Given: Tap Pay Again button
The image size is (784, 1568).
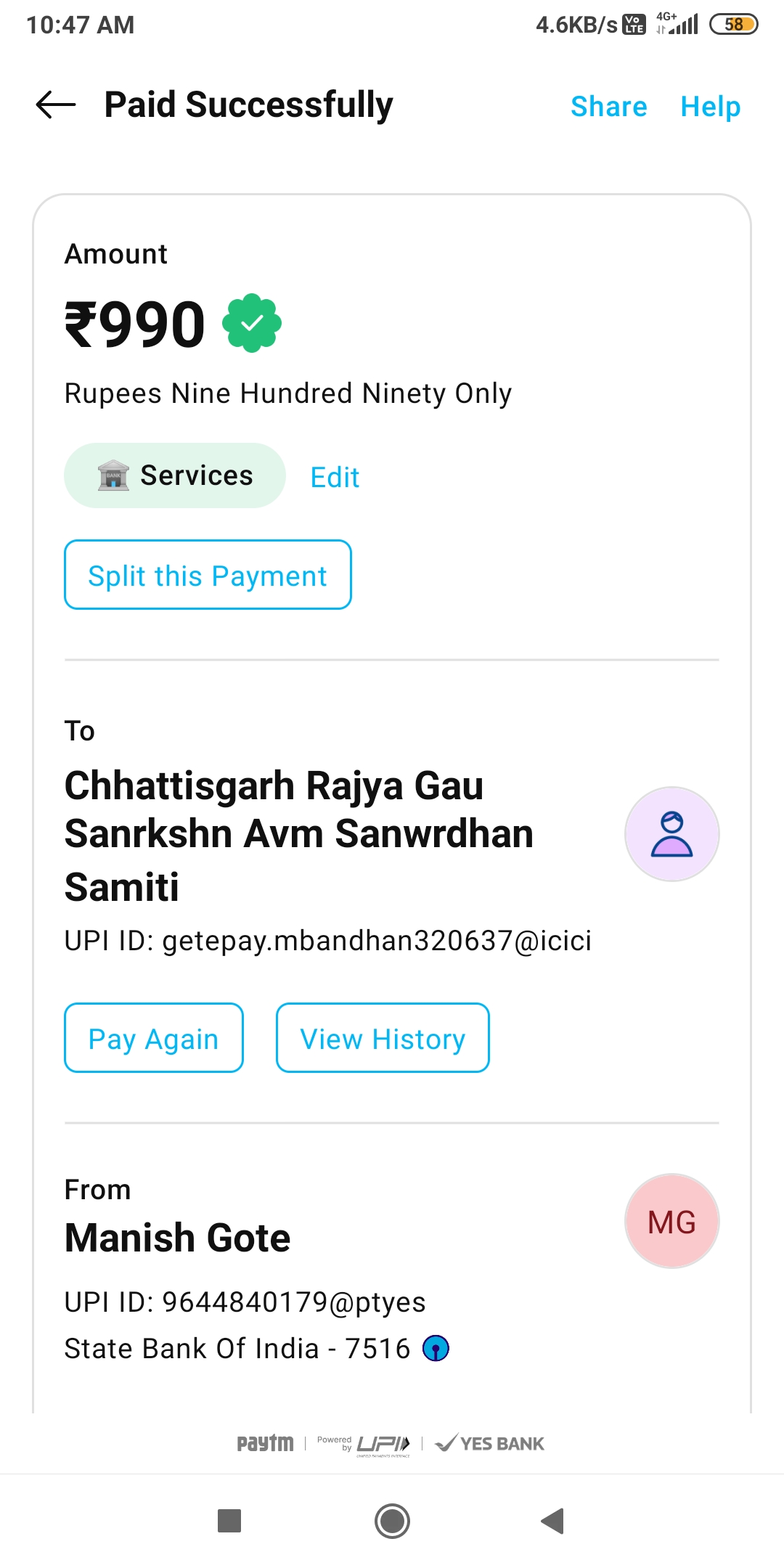Looking at the screenshot, I should [x=153, y=1038].
